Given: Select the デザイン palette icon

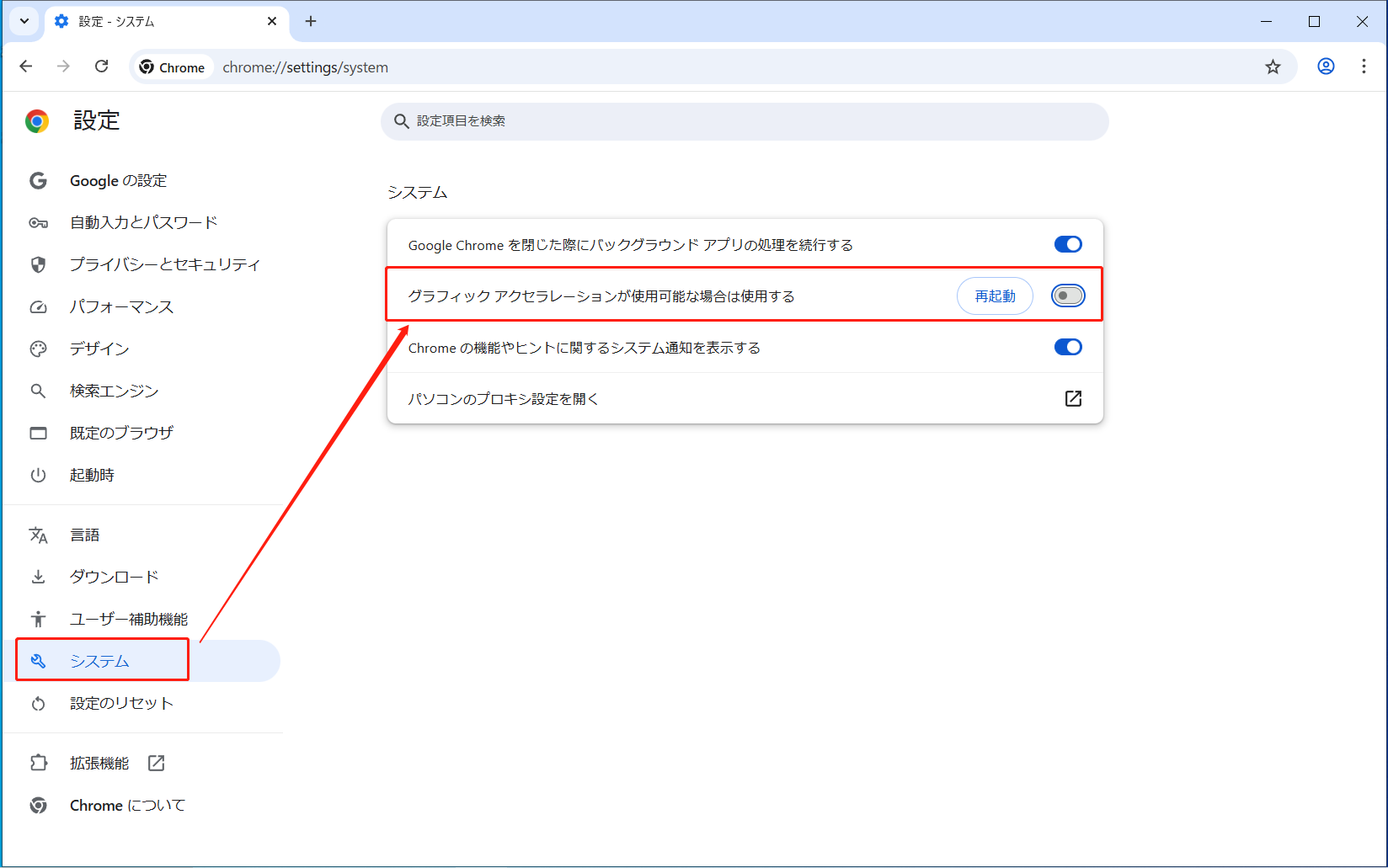Looking at the screenshot, I should coord(39,349).
